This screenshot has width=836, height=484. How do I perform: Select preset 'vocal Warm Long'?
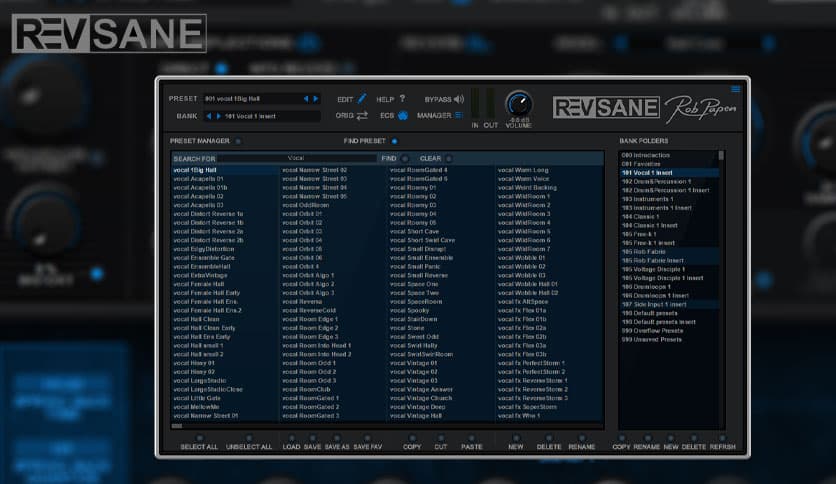tap(523, 170)
